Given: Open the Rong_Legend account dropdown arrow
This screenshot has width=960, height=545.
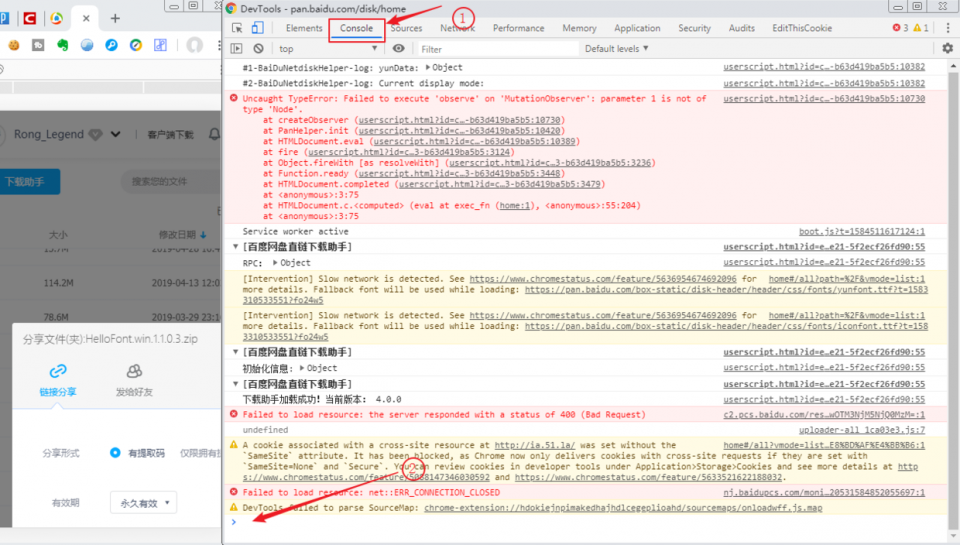Looking at the screenshot, I should point(116,134).
